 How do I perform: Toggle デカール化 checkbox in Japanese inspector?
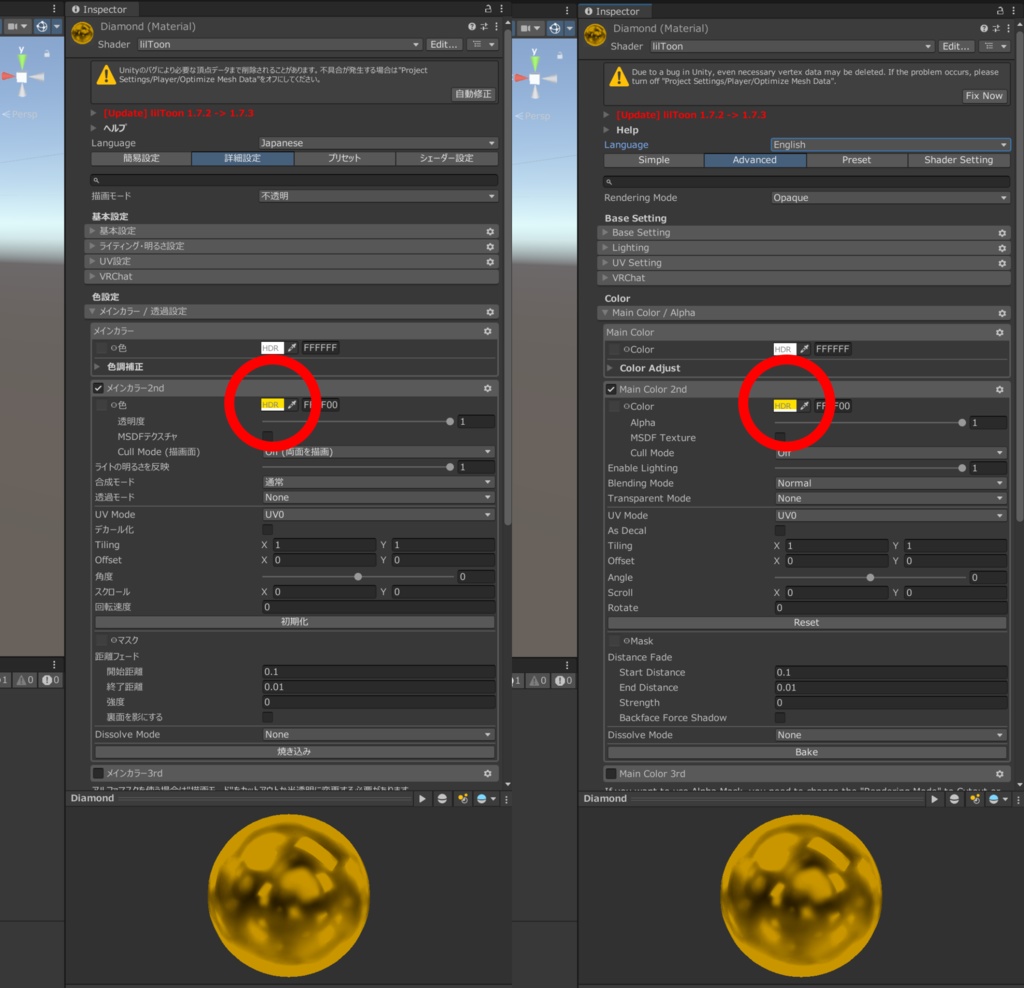coord(268,530)
